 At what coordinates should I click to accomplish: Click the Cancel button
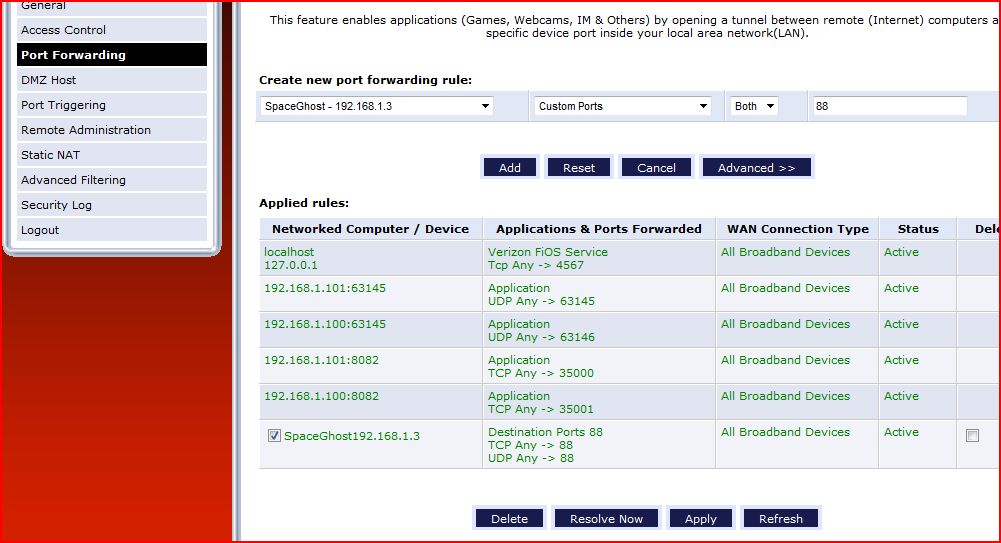pos(656,167)
